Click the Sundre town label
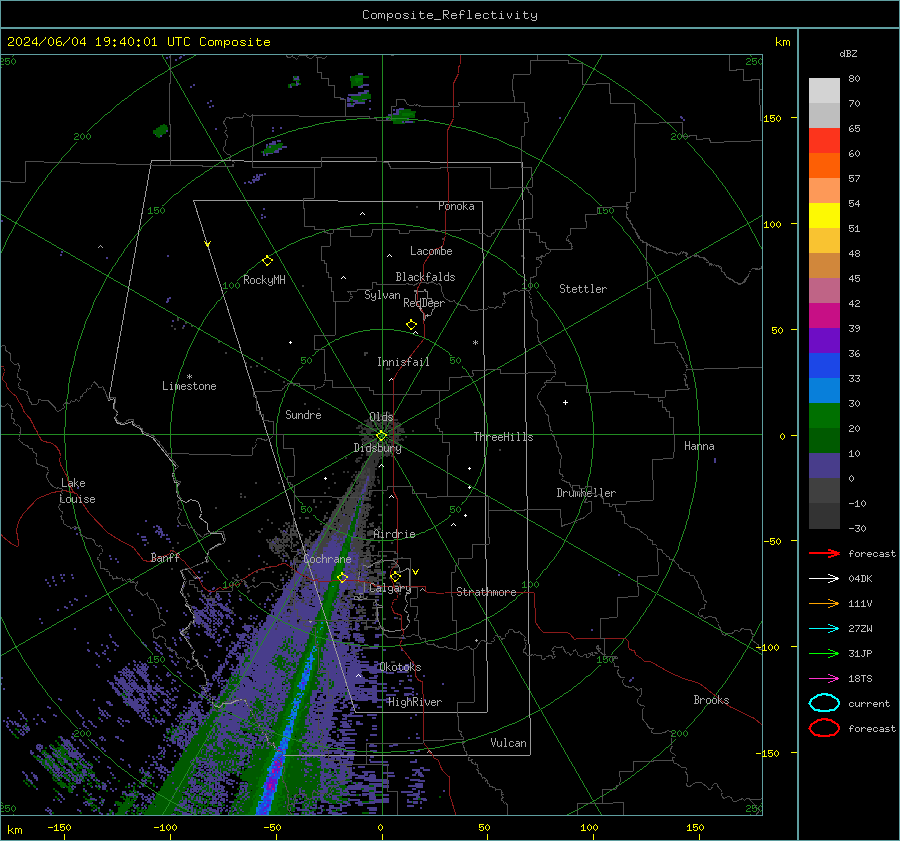This screenshot has height=841, width=900. pos(303,414)
